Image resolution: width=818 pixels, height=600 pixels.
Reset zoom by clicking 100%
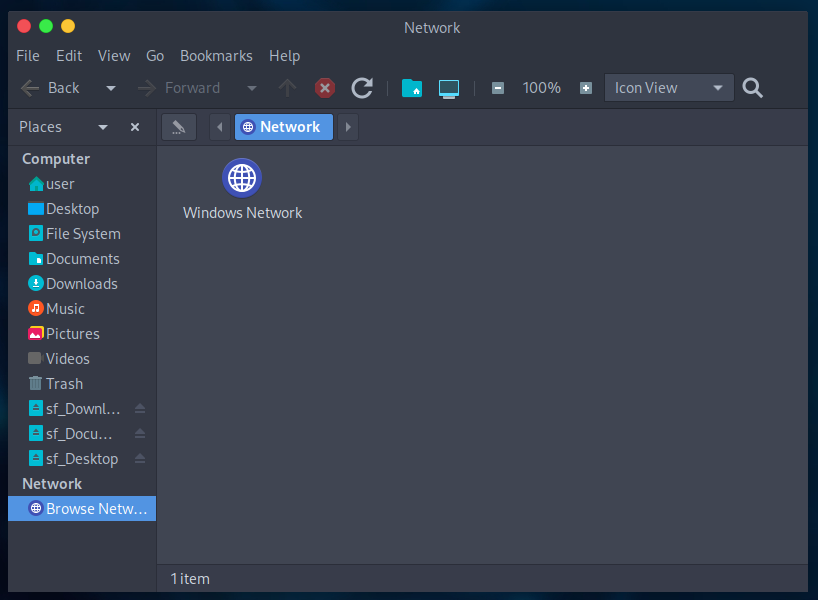pos(542,88)
